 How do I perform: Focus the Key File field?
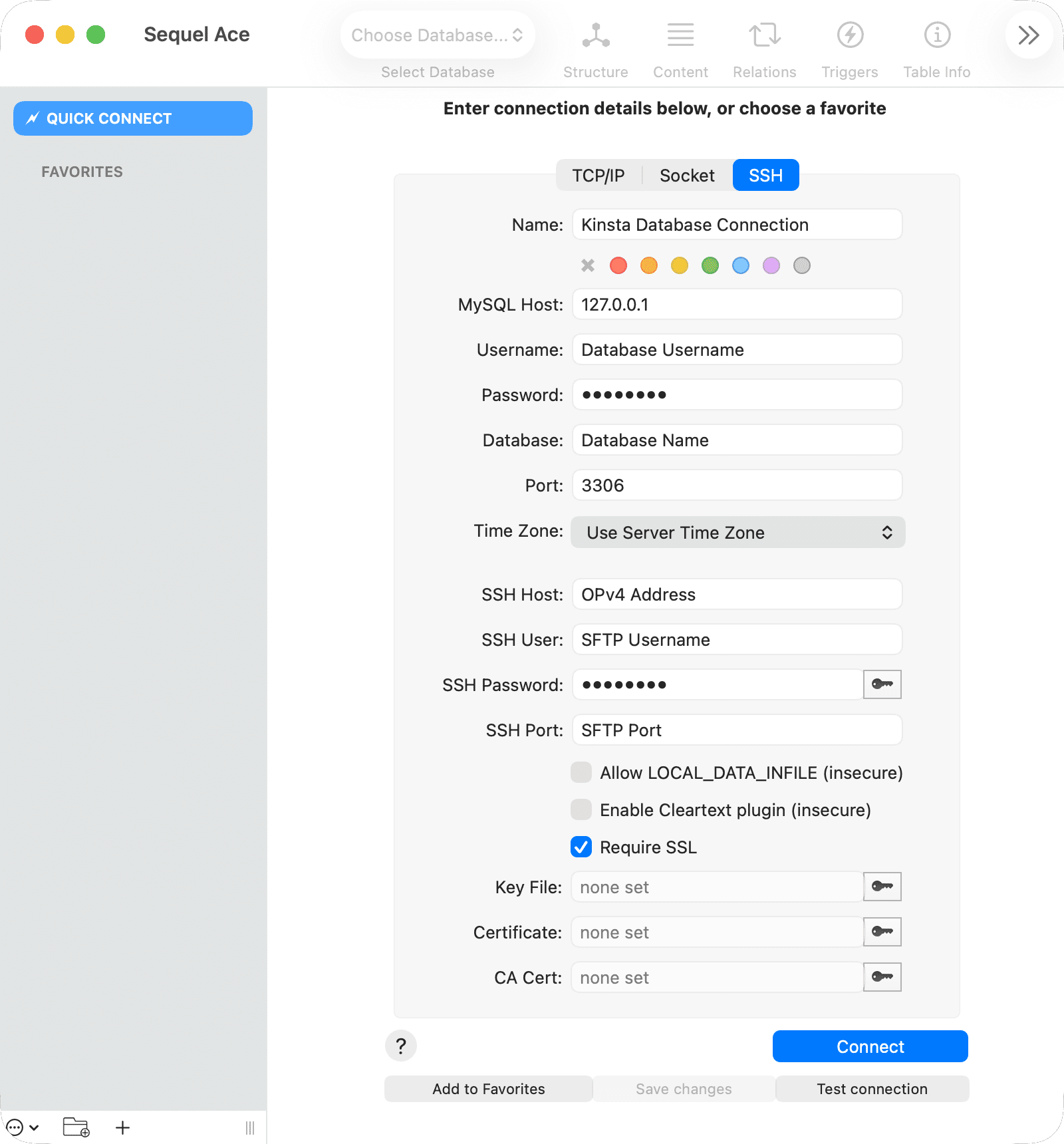point(717,887)
